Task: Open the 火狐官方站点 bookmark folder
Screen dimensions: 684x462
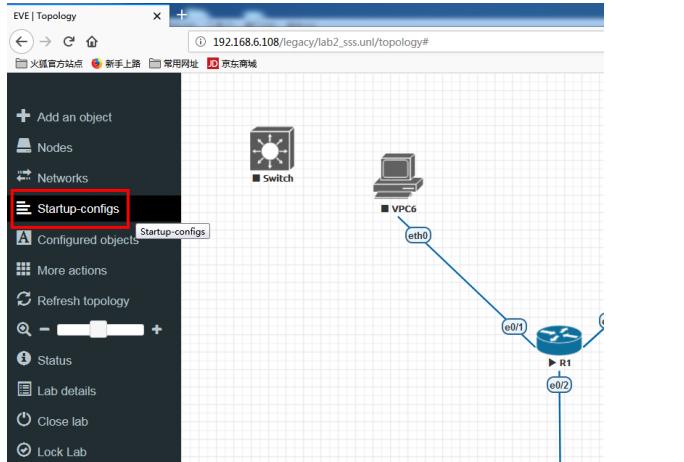Action: [49, 64]
